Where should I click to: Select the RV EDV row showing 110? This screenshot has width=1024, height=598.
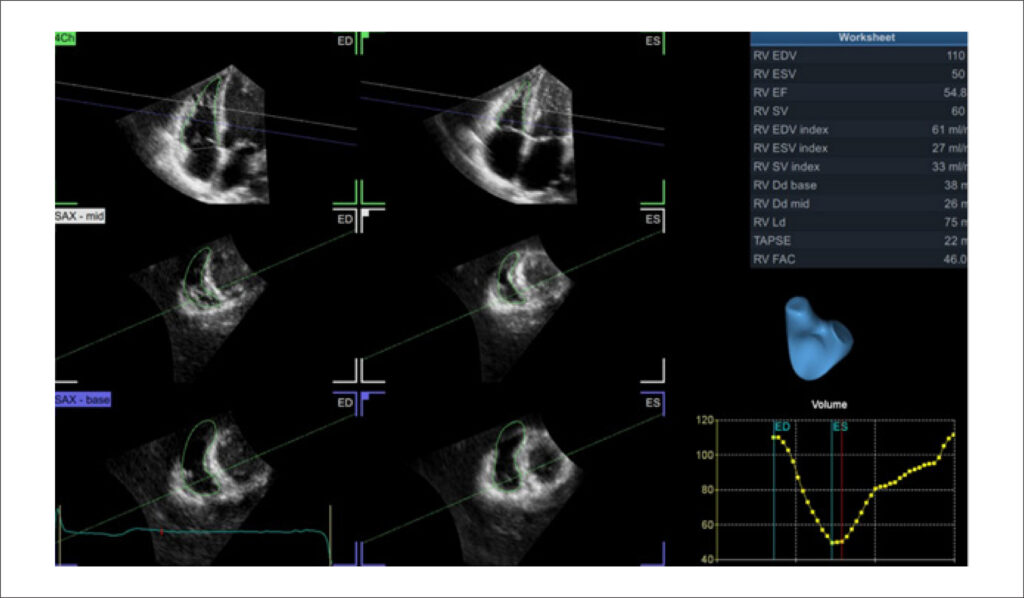click(x=859, y=55)
